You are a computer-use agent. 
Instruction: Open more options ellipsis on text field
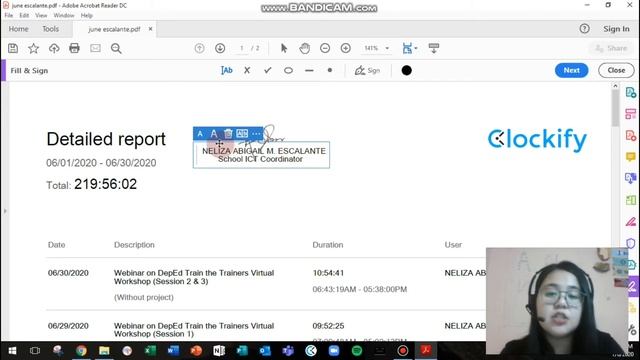[x=256, y=133]
